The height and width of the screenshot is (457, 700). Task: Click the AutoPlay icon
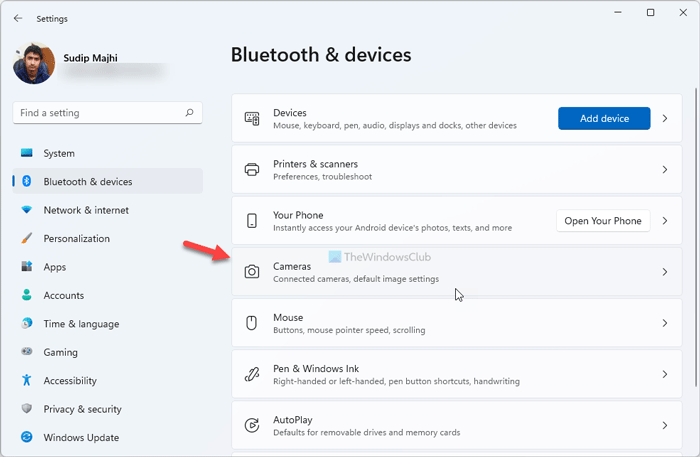tap(252, 426)
